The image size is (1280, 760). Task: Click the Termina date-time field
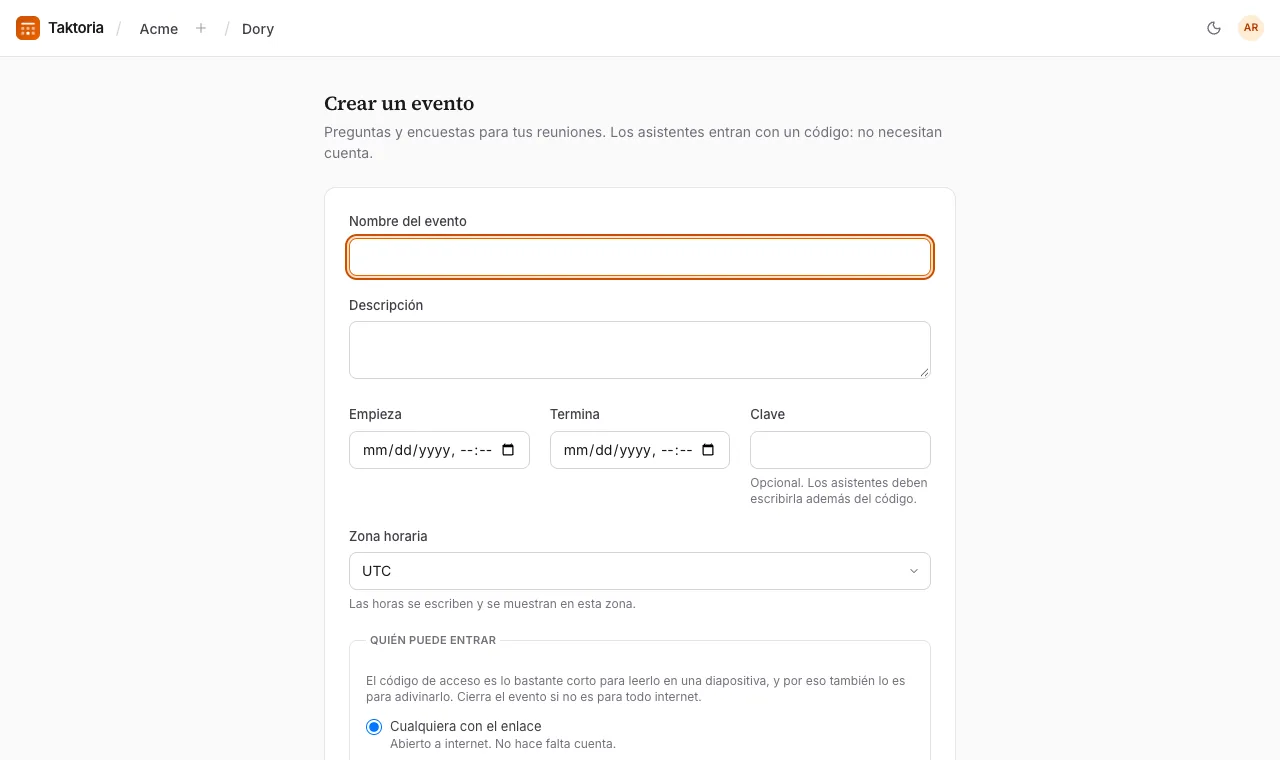640,450
